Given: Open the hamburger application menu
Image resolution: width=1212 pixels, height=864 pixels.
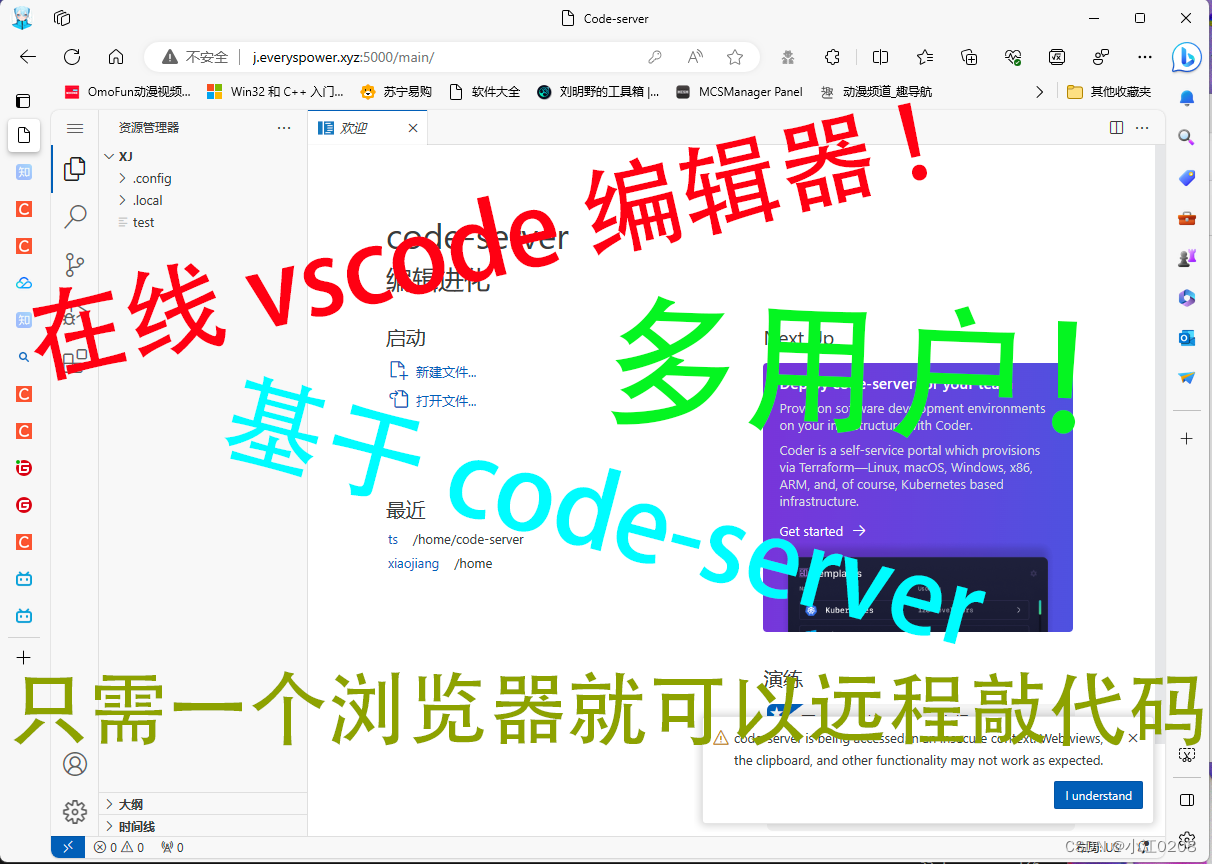Looking at the screenshot, I should [x=75, y=127].
